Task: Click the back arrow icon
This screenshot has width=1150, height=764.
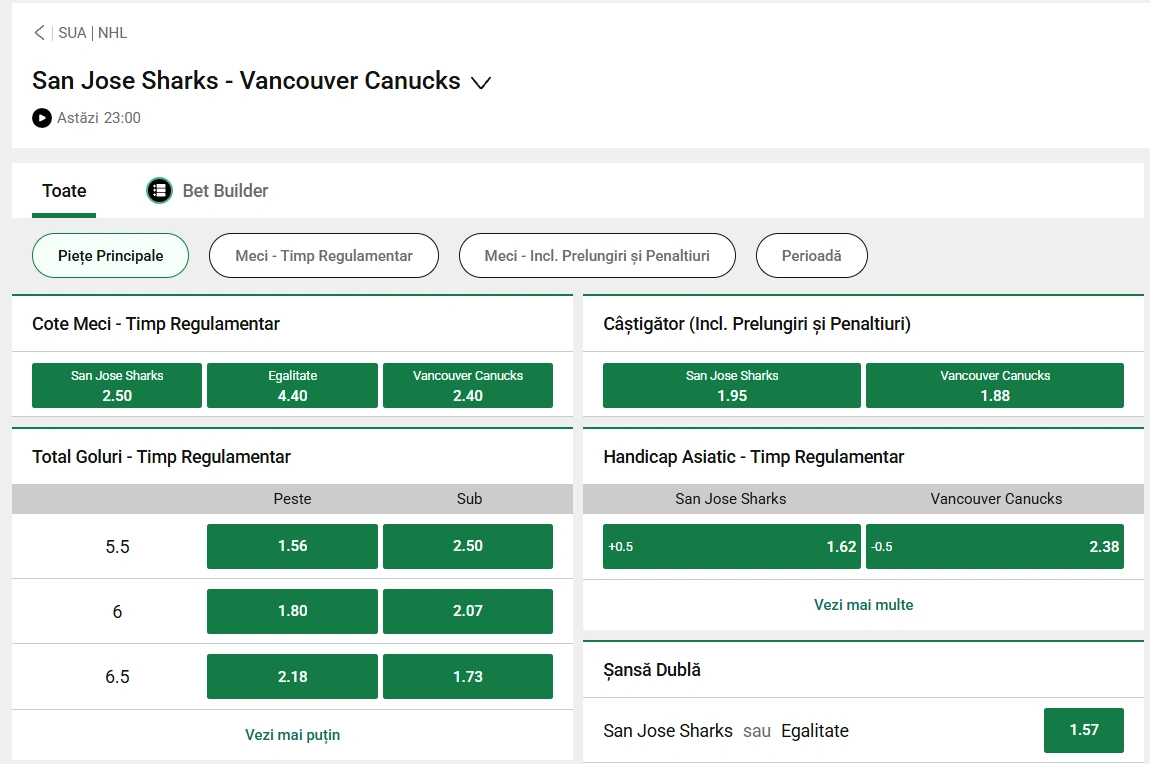Action: pos(38,32)
